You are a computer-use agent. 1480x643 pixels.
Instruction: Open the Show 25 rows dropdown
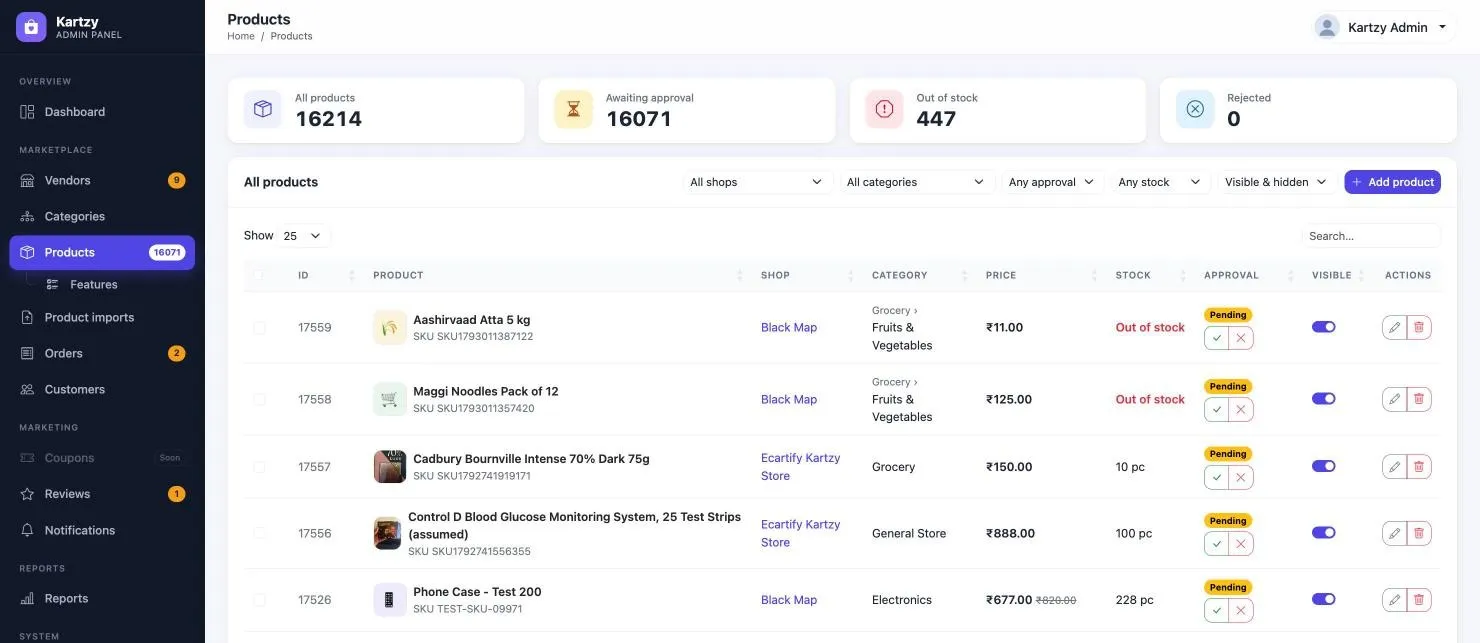(304, 236)
